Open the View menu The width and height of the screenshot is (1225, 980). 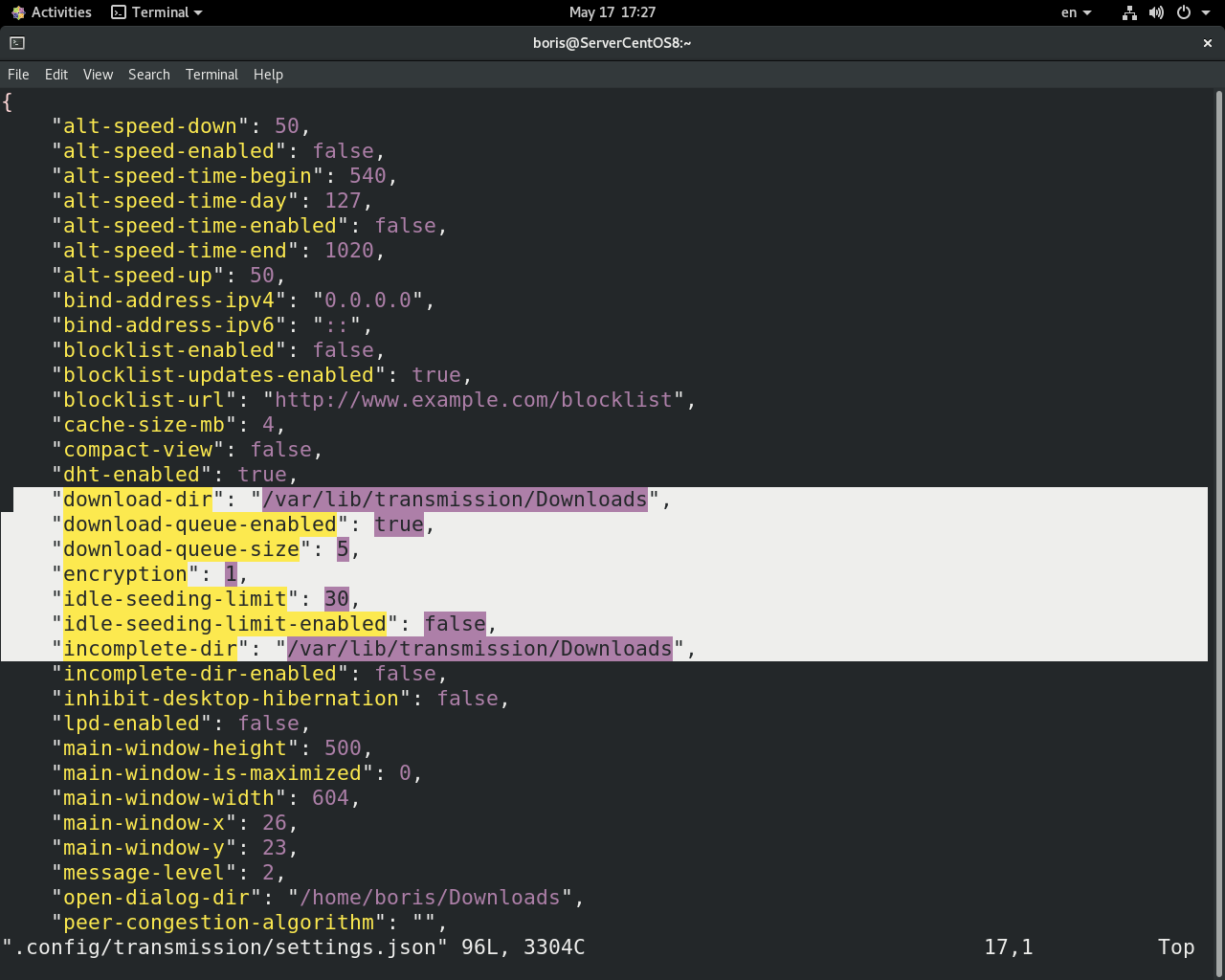97,74
